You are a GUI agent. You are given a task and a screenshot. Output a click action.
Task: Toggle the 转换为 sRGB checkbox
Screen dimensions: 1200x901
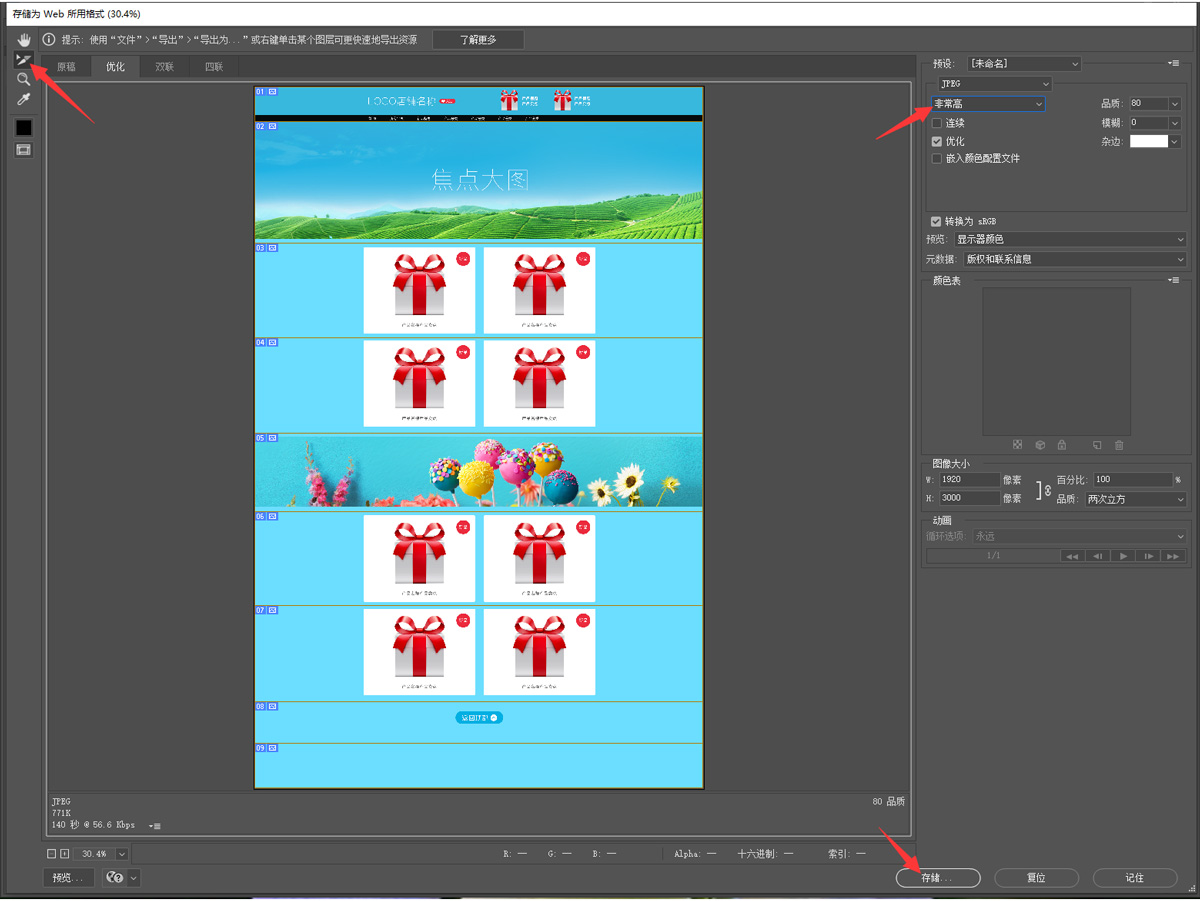936,221
